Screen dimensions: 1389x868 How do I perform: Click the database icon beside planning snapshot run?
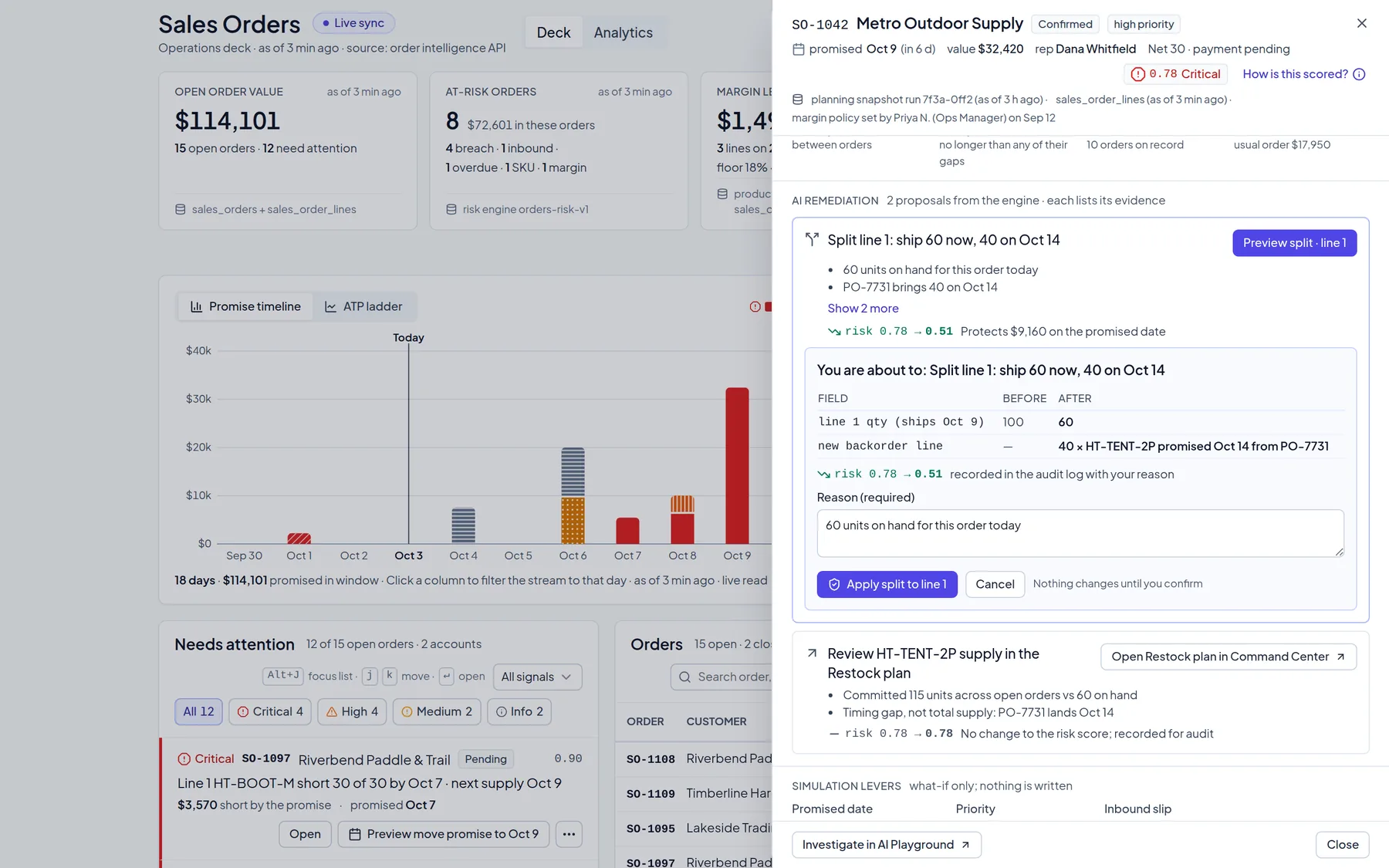(x=798, y=100)
